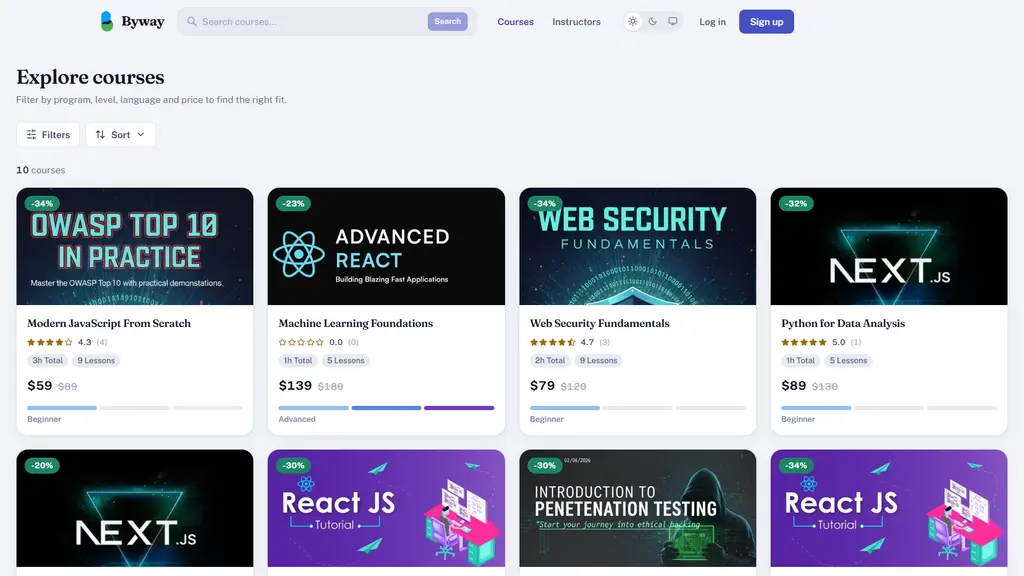Open the Filters panel
1024x576 pixels.
click(x=48, y=135)
